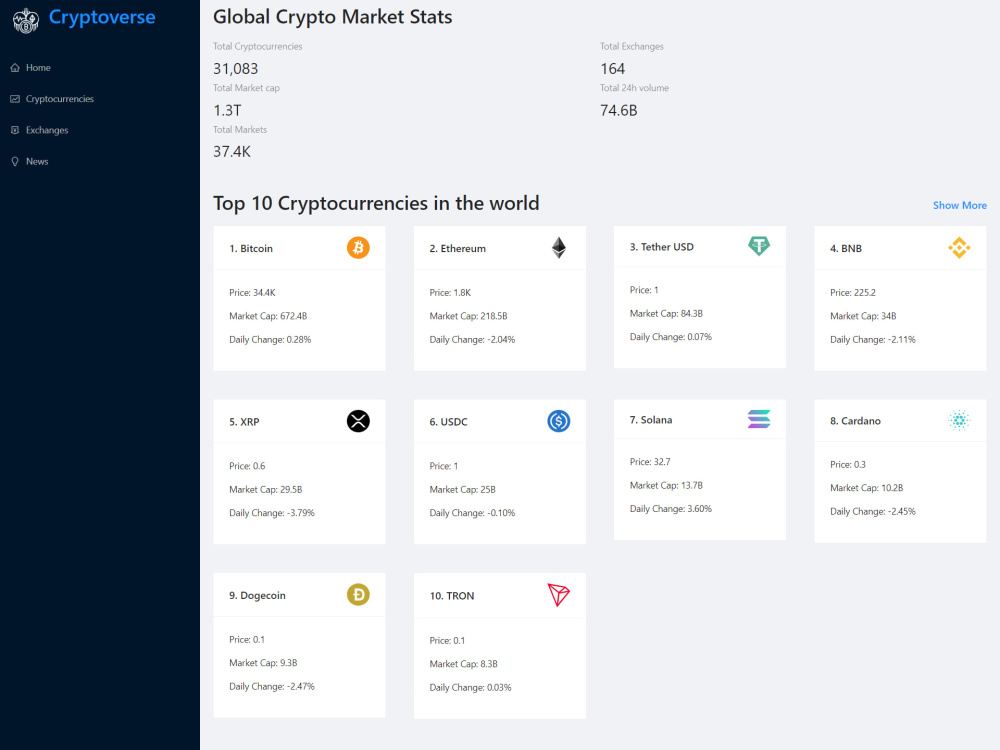Open Cryptocurrencies menu item
The width and height of the screenshot is (1000, 750).
[60, 99]
